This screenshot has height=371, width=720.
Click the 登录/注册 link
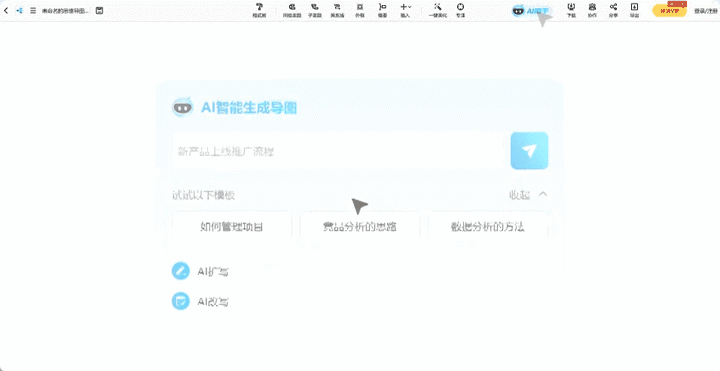click(x=706, y=11)
